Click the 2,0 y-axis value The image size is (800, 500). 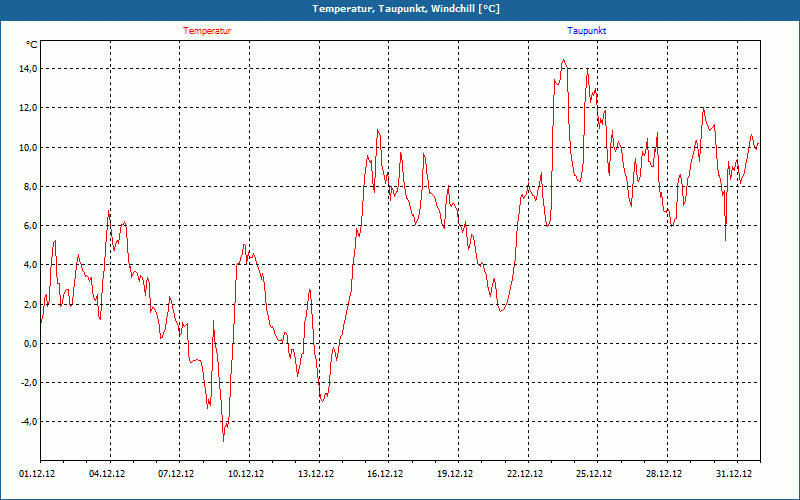[31, 305]
